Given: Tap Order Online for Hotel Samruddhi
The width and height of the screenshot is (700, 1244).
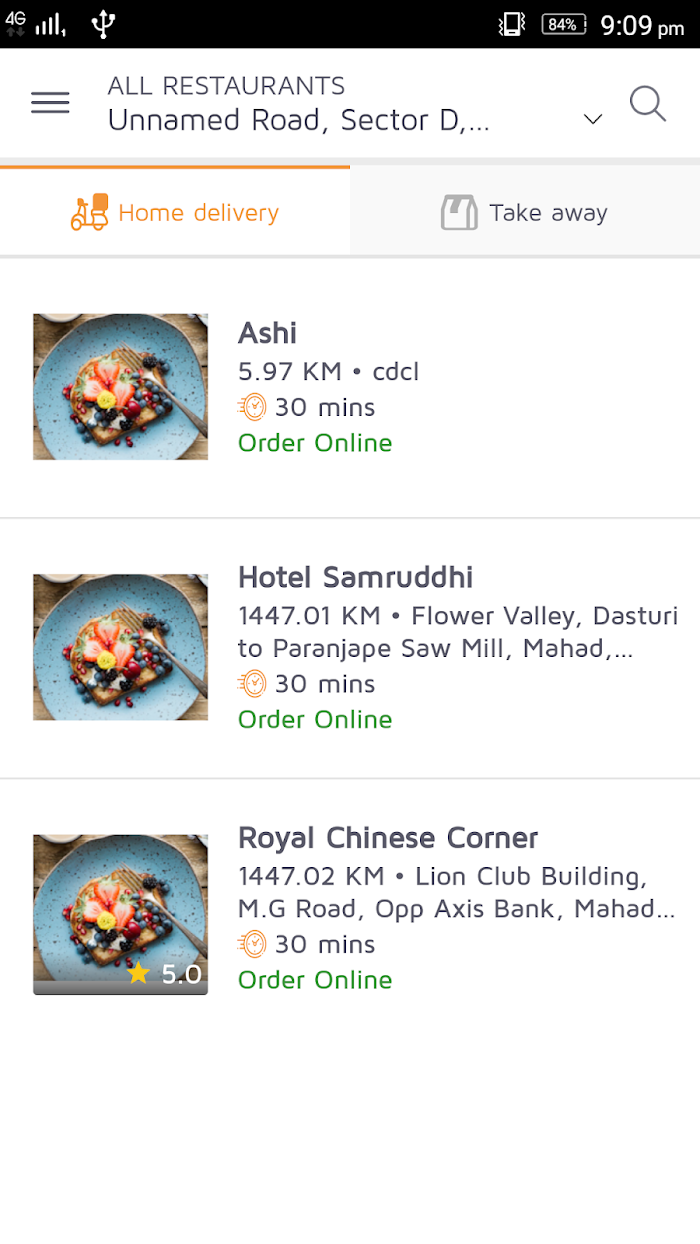Looking at the screenshot, I should [x=315, y=720].
